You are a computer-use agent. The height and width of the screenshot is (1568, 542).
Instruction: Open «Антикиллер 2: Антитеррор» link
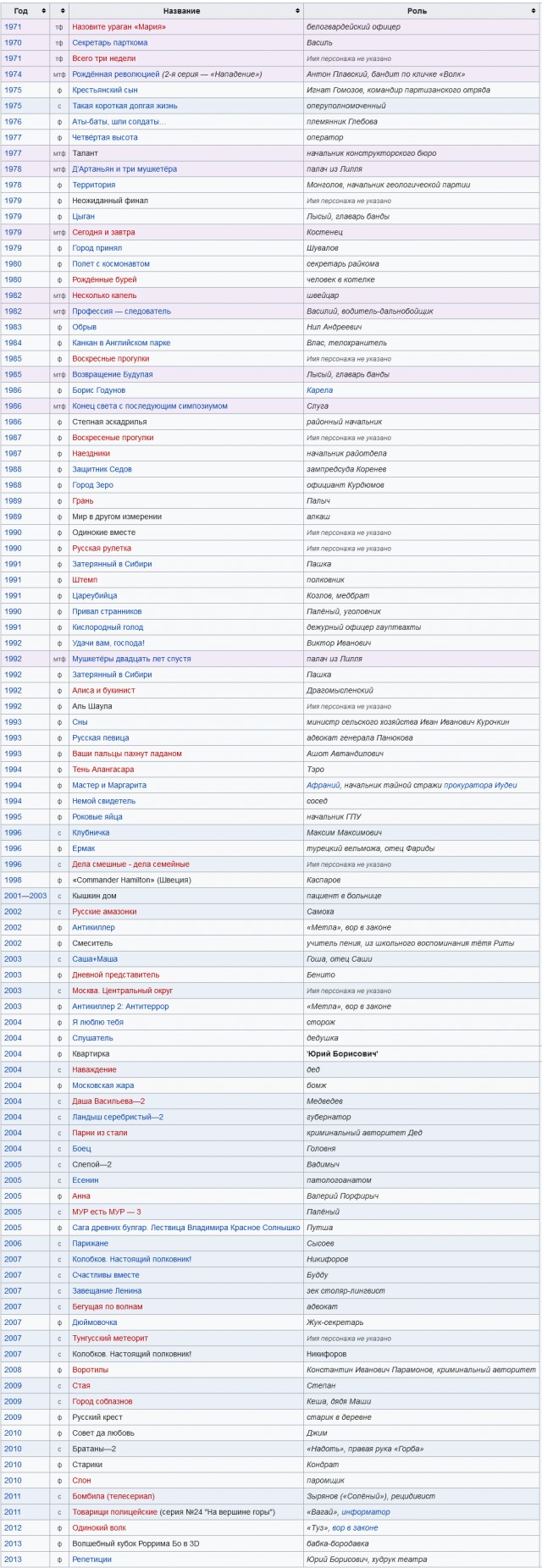120,1007
